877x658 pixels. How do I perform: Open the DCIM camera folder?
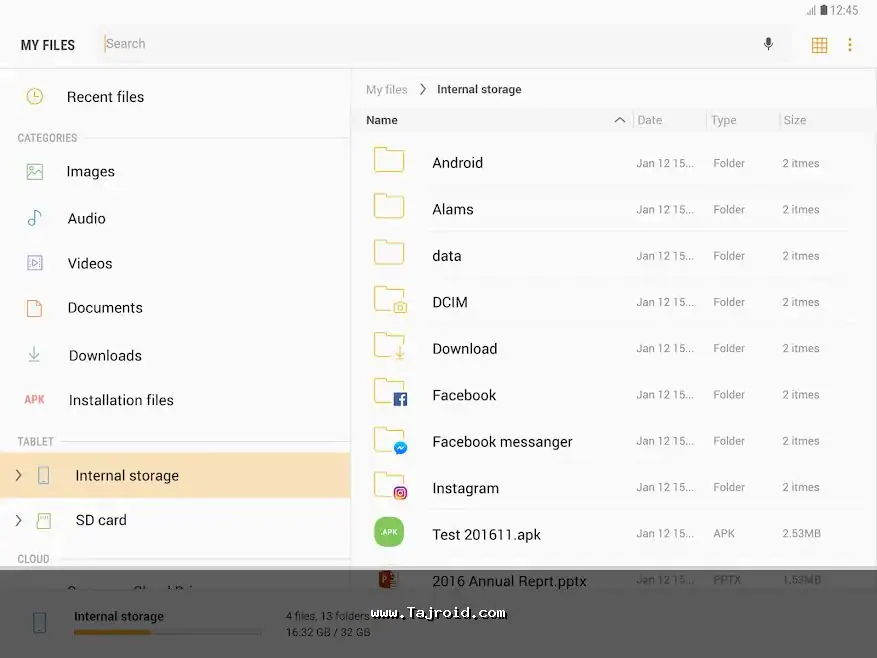[450, 302]
